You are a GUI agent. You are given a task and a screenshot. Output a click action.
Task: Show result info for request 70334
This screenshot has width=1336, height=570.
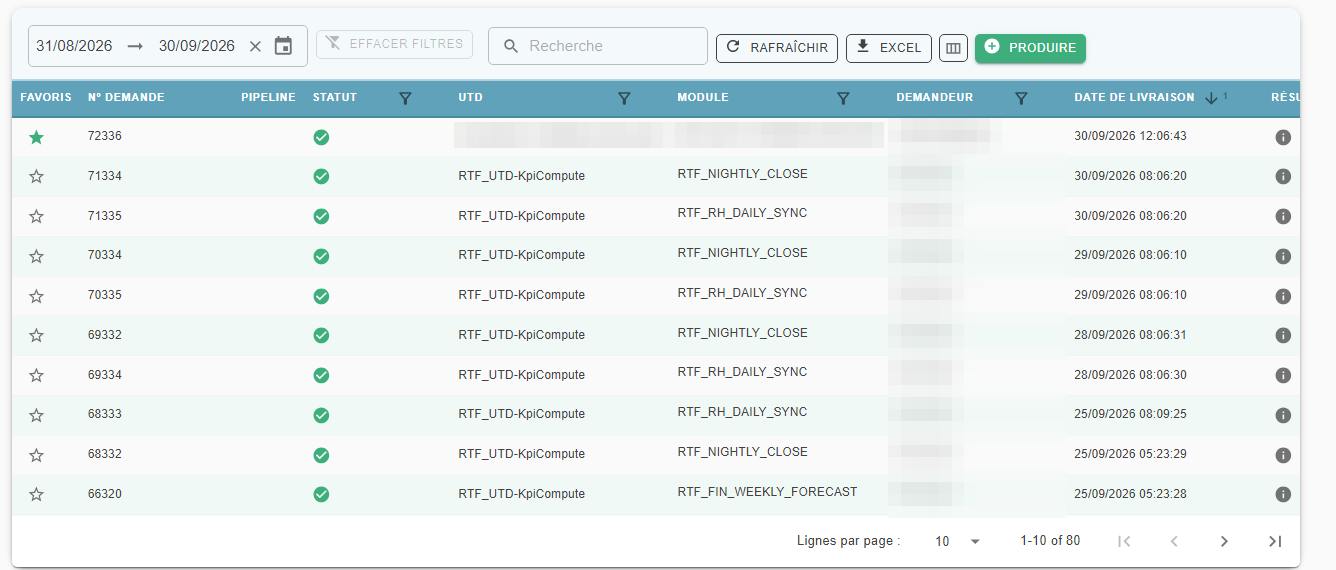coord(1283,256)
